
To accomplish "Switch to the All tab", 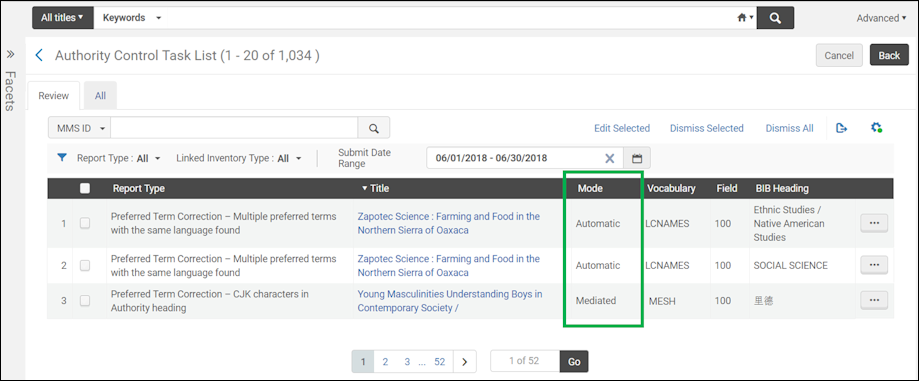I will point(100,96).
